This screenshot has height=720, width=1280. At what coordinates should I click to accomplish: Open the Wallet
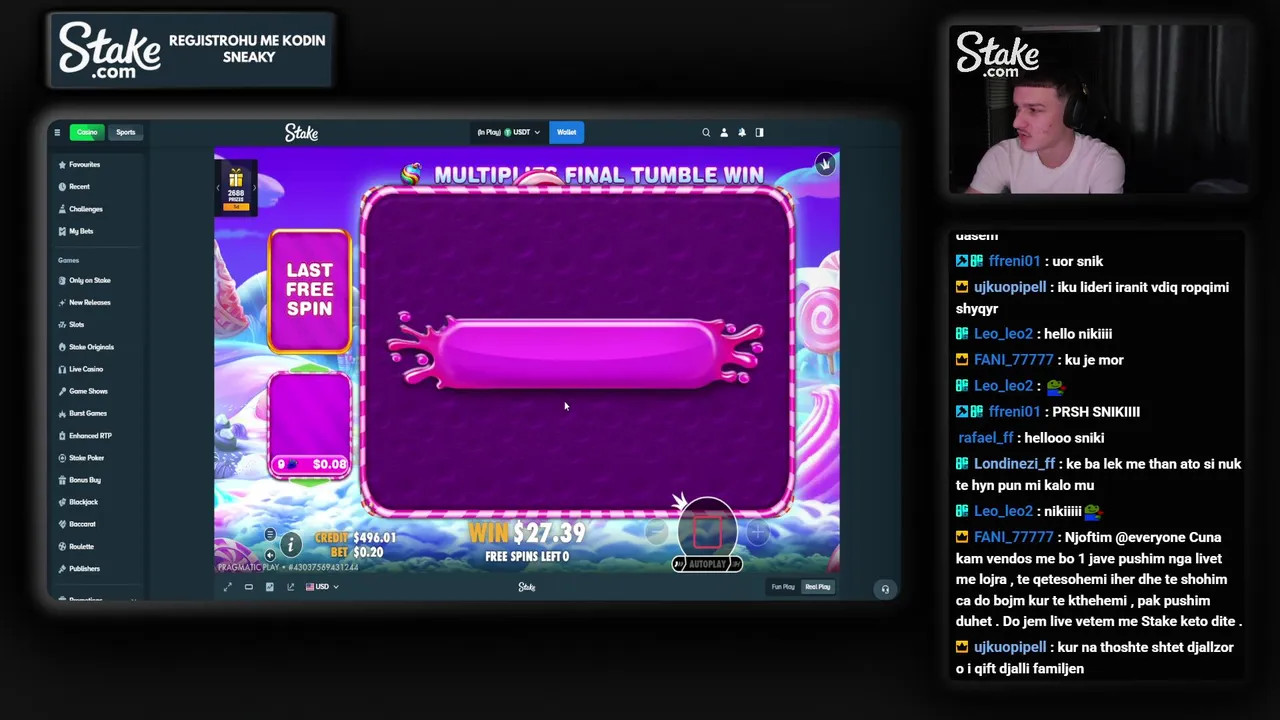566,132
